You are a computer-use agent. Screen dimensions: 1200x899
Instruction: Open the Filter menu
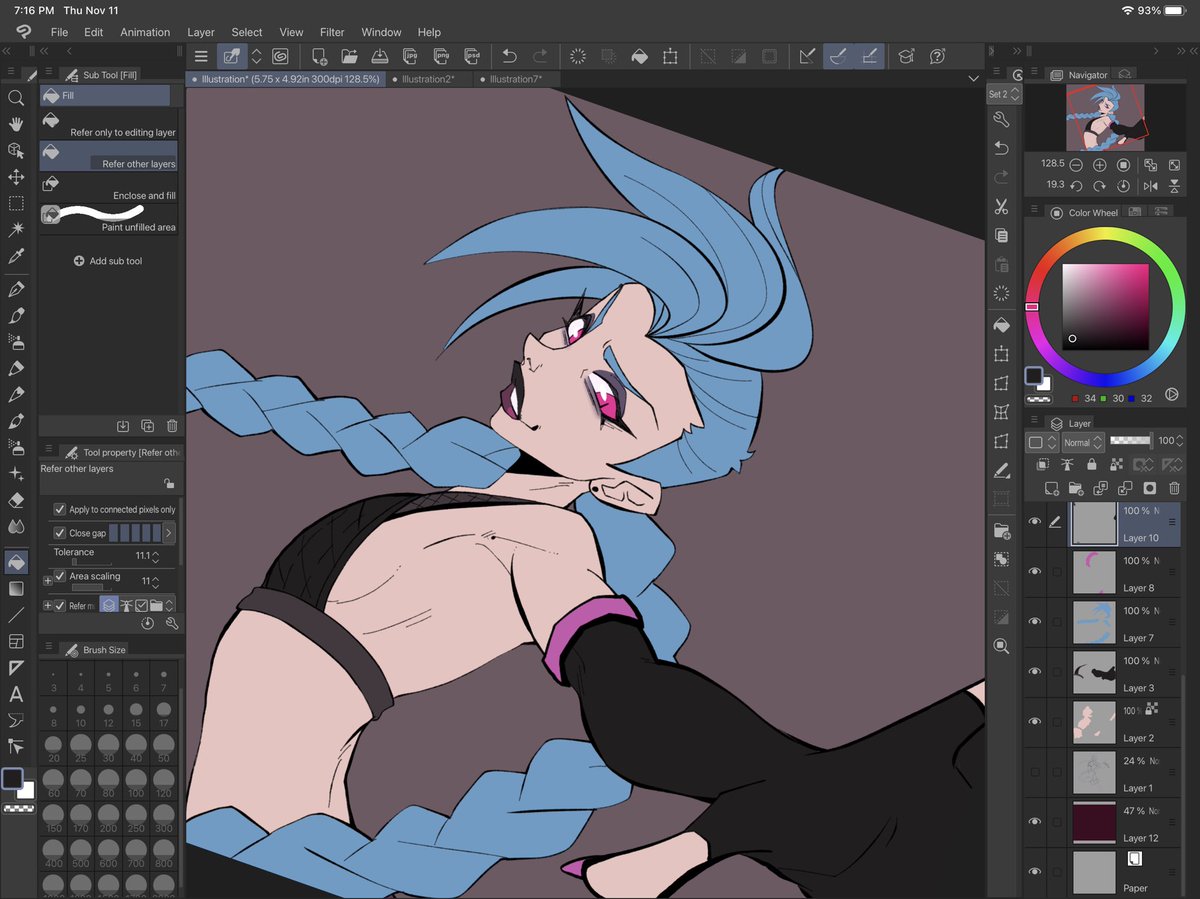[332, 32]
